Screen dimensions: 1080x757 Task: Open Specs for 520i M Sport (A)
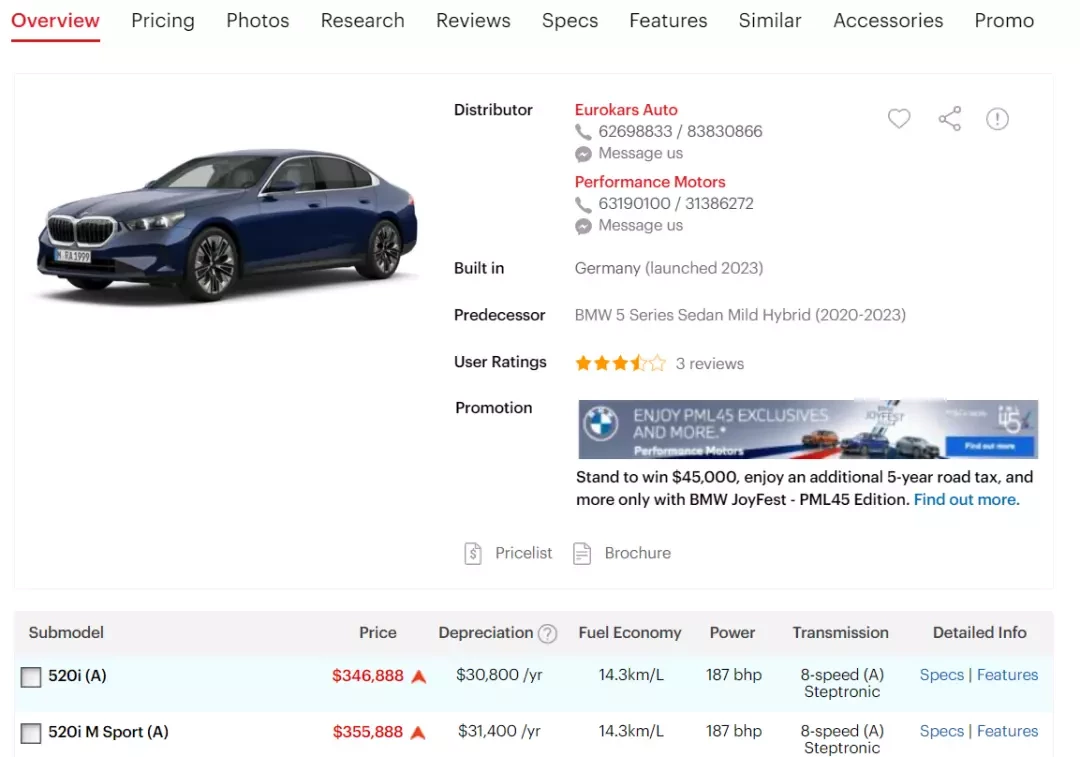coord(942,731)
